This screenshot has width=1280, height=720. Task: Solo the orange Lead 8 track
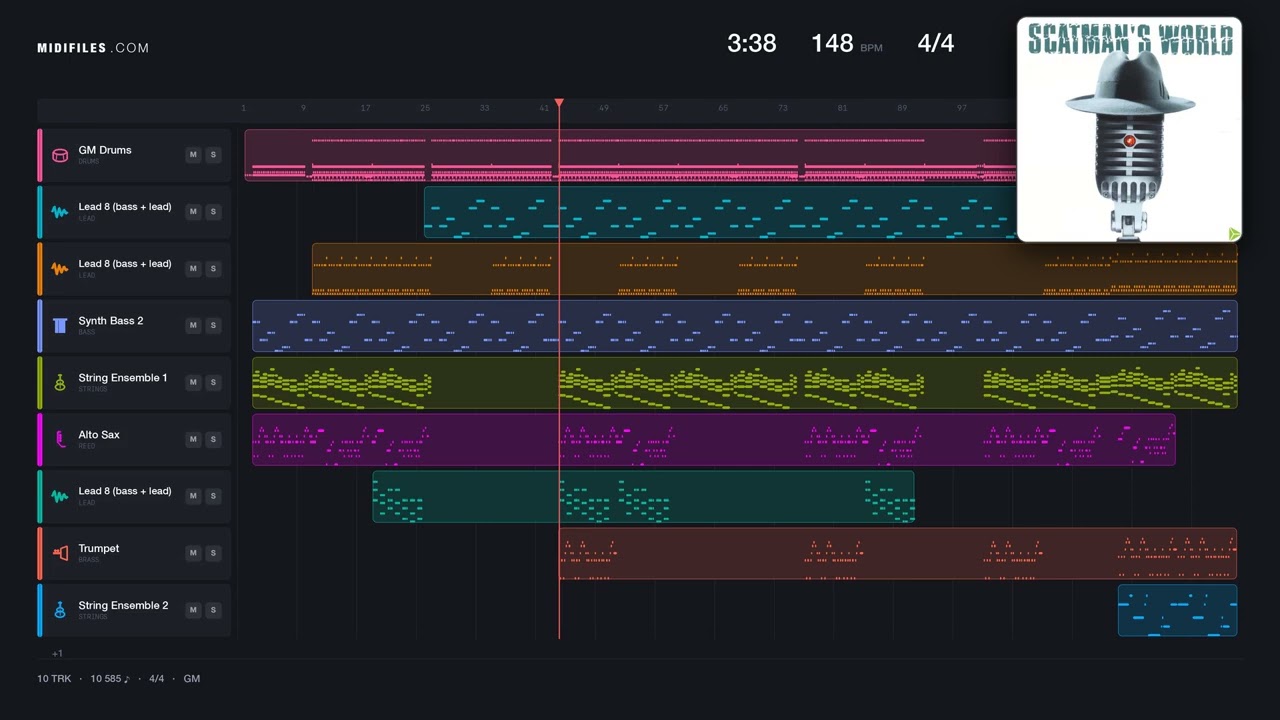point(213,269)
